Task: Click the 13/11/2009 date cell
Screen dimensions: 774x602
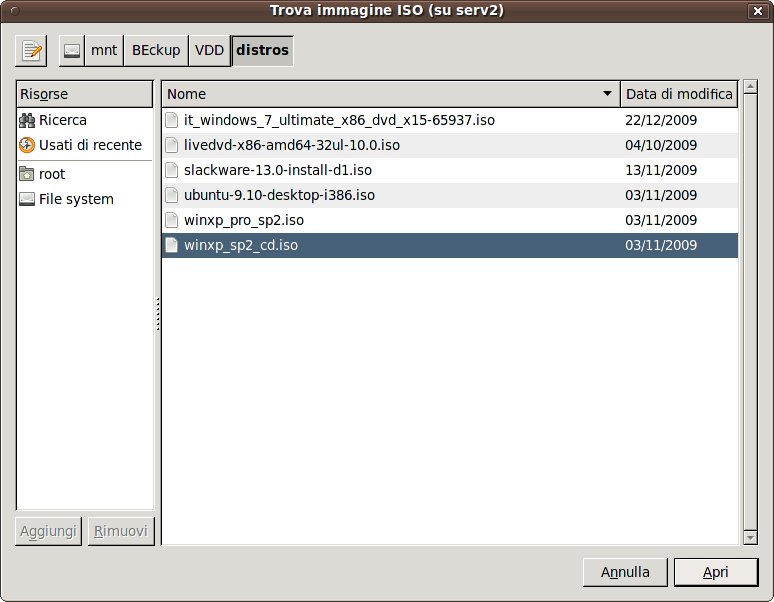Action: point(661,170)
